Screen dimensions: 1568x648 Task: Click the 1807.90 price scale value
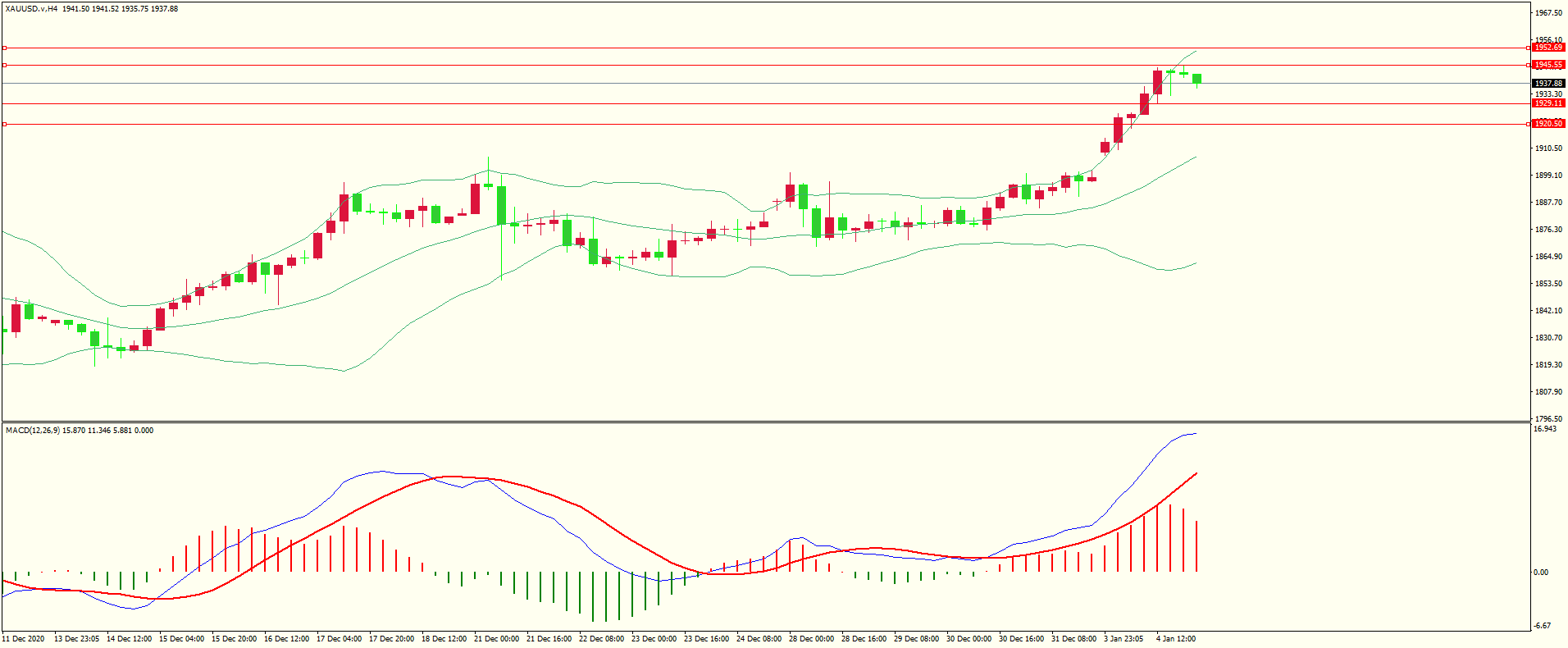pos(1548,392)
